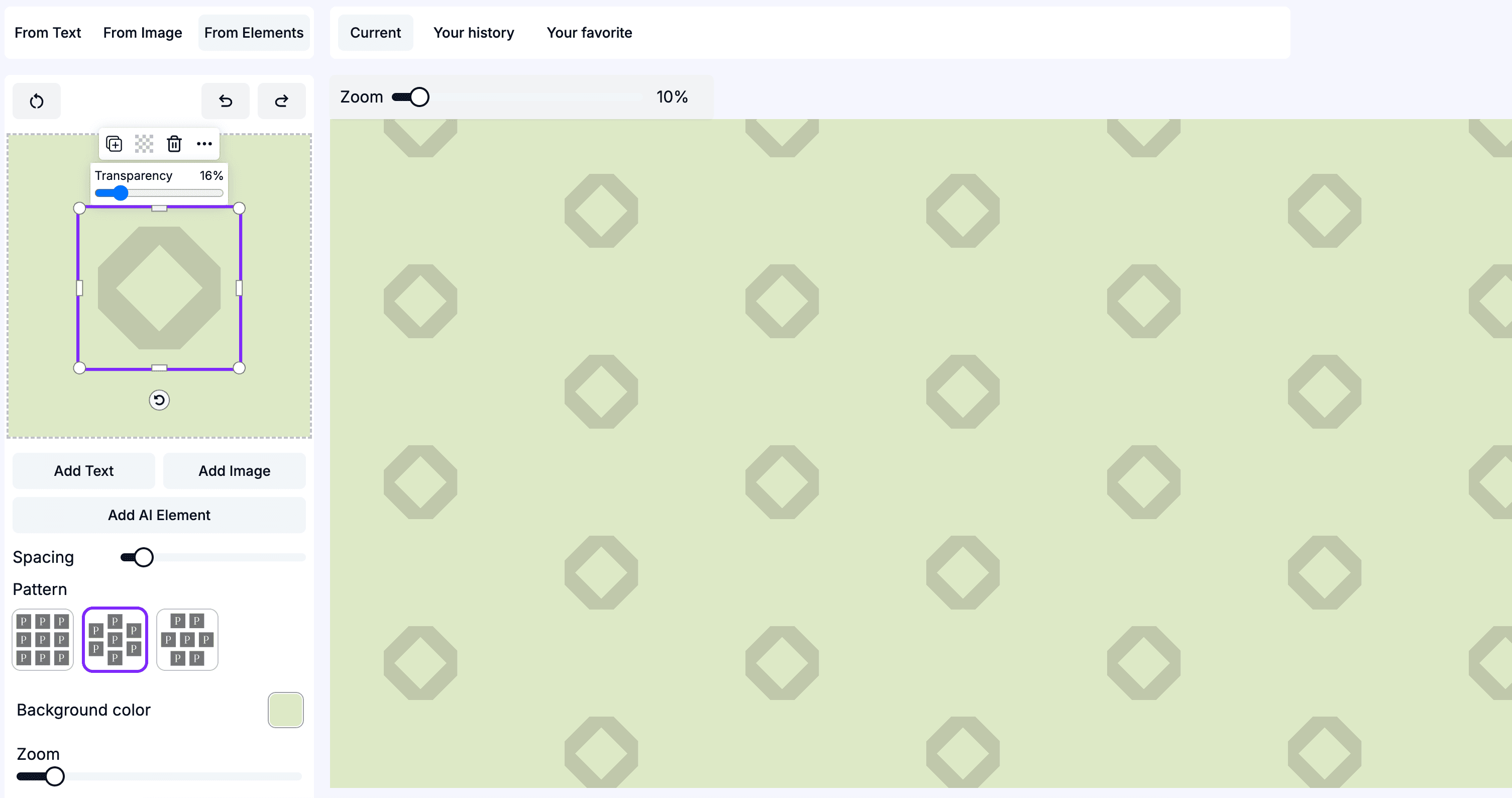Click the checkered transparency icon
Image resolution: width=1512 pixels, height=798 pixels.
(x=144, y=144)
